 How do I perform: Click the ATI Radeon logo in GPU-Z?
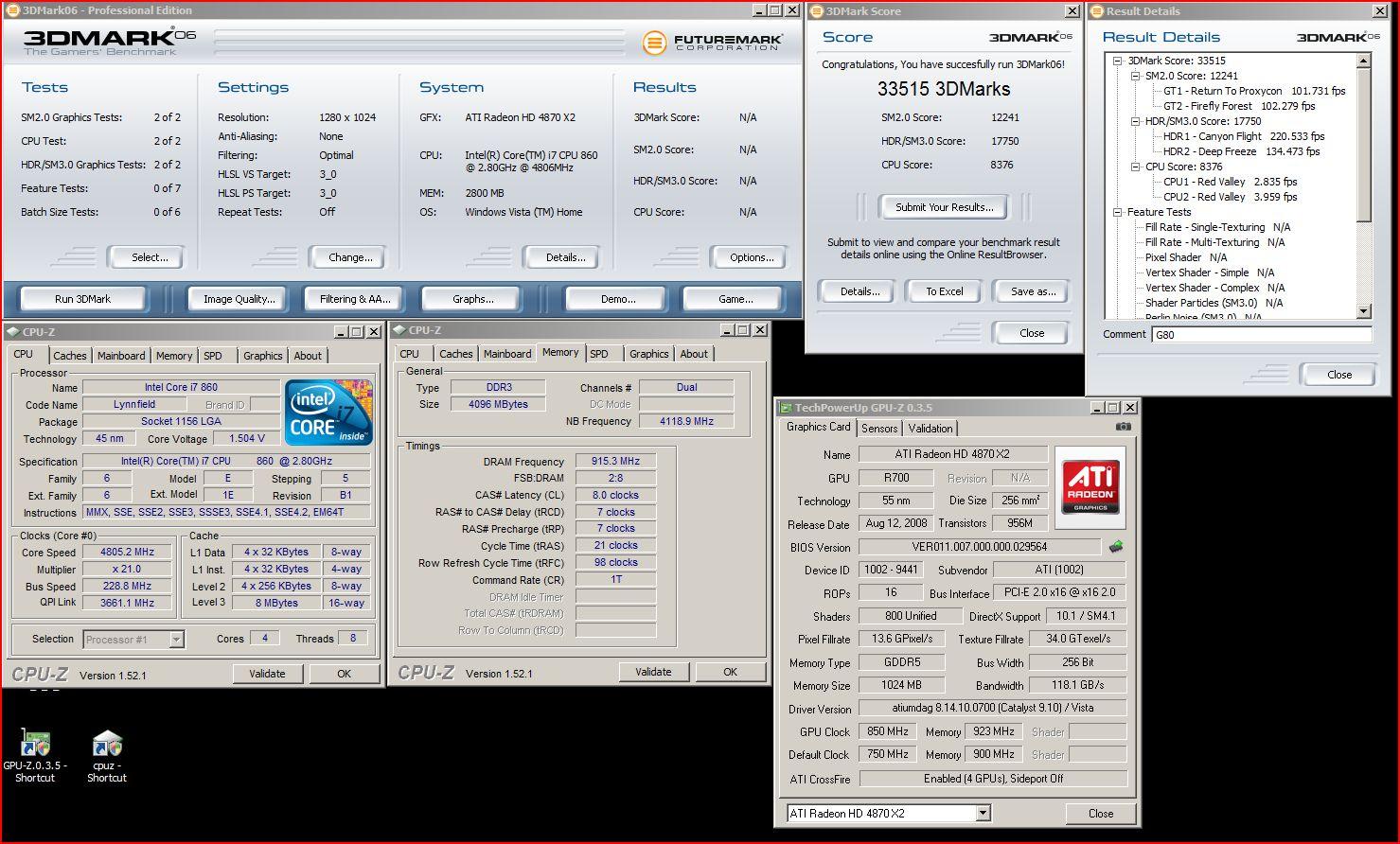[x=1090, y=485]
